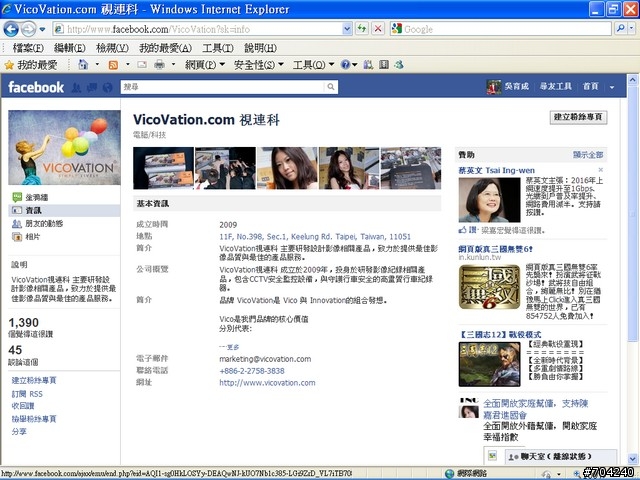Click the 讚 like button under Tsai ad
Screen dimensions: 640x480
[x=472, y=230]
